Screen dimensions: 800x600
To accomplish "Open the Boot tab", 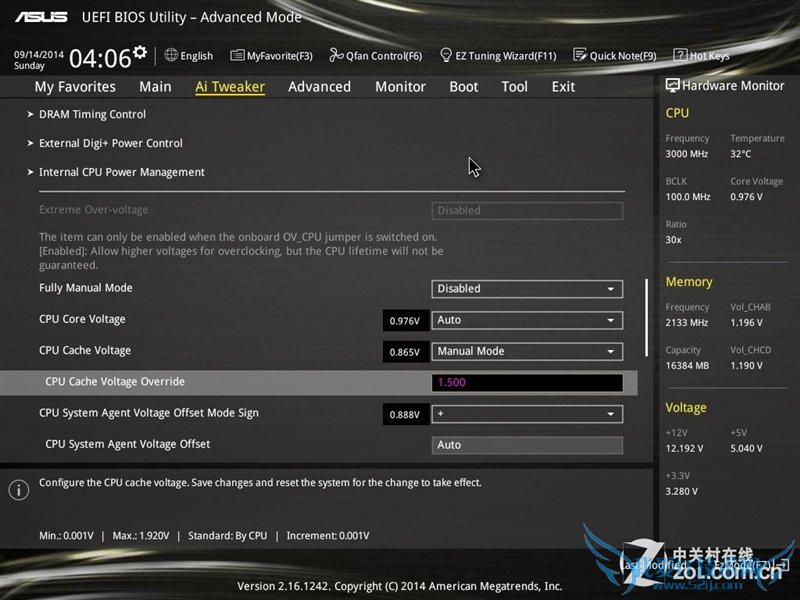I will coord(464,87).
